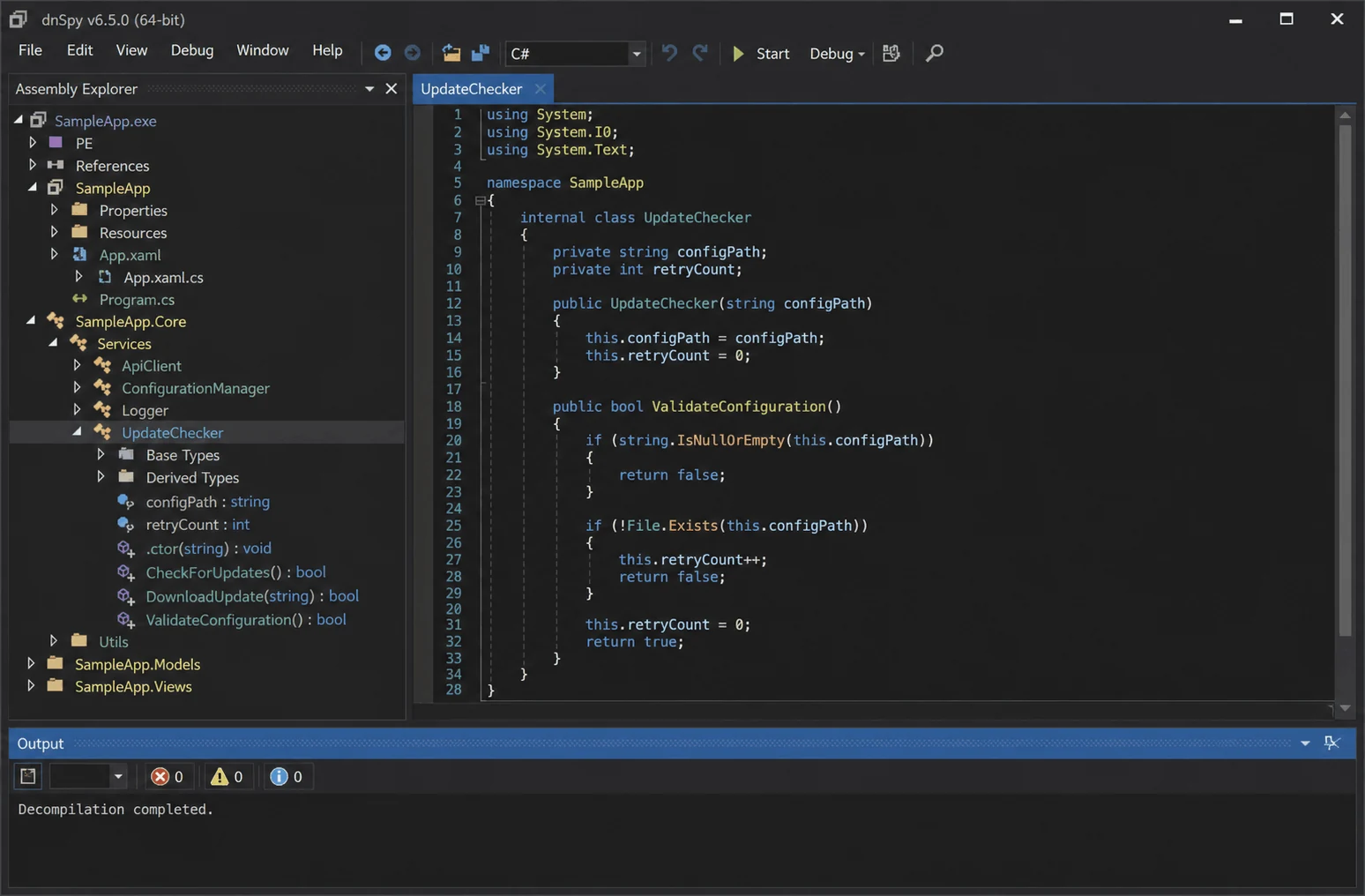The width and height of the screenshot is (1365, 896).
Task: Open the Output source combo box
Action: click(x=88, y=776)
